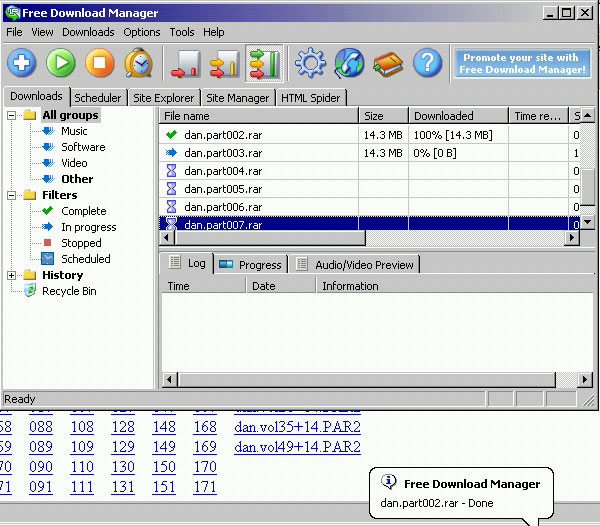Sort by Size column header
Viewport: 600px width, 526px height.
tap(383, 116)
